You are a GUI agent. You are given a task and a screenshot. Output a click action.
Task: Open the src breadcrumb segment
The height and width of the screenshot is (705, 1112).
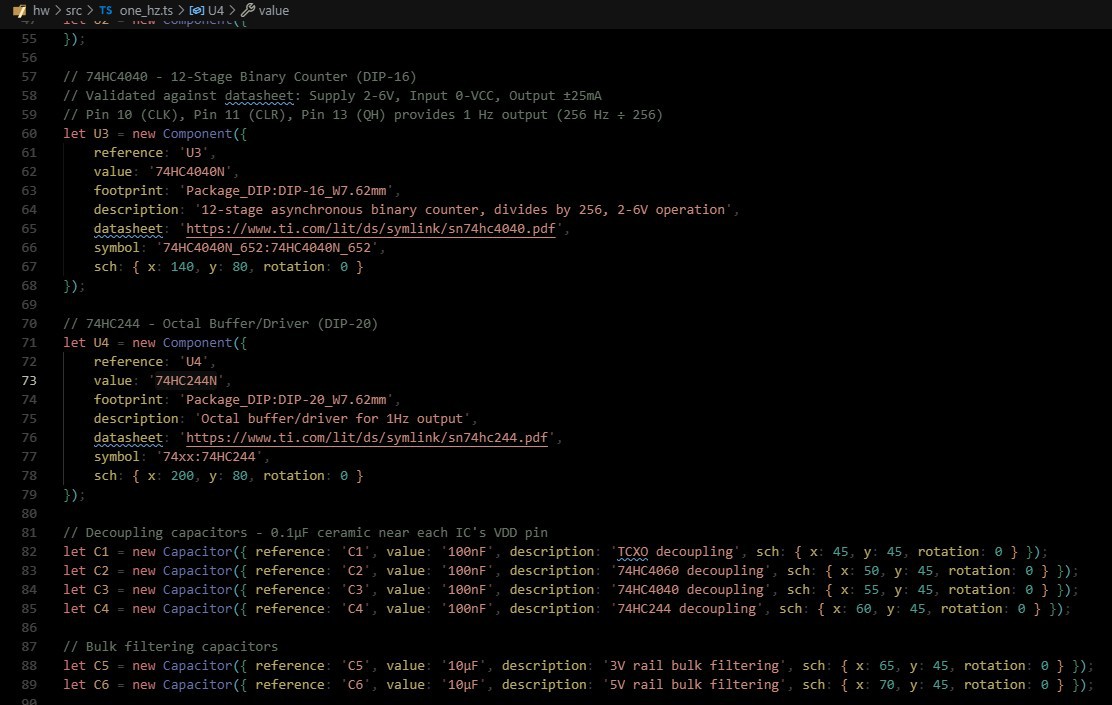click(74, 10)
